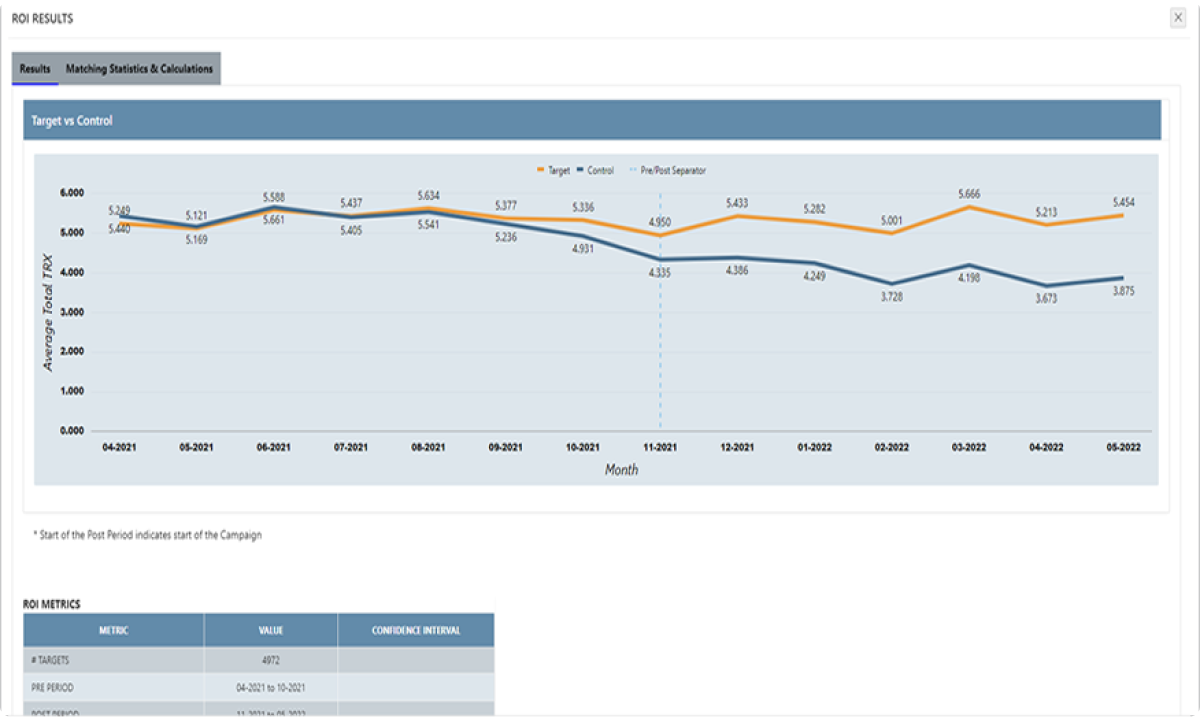Click the VALUE column header
1200x717 pixels.
(x=271, y=630)
